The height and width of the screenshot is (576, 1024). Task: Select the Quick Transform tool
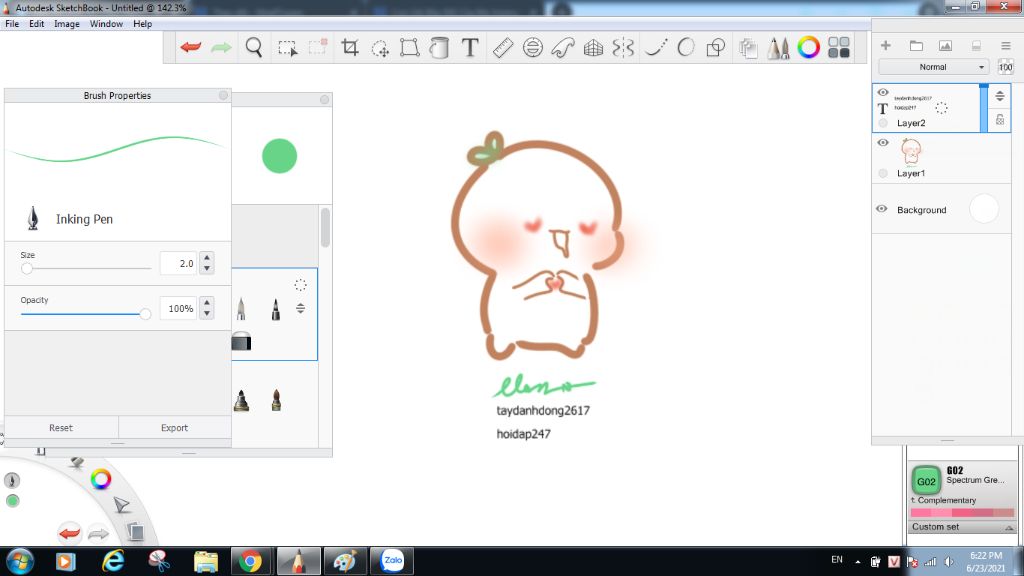coord(379,48)
